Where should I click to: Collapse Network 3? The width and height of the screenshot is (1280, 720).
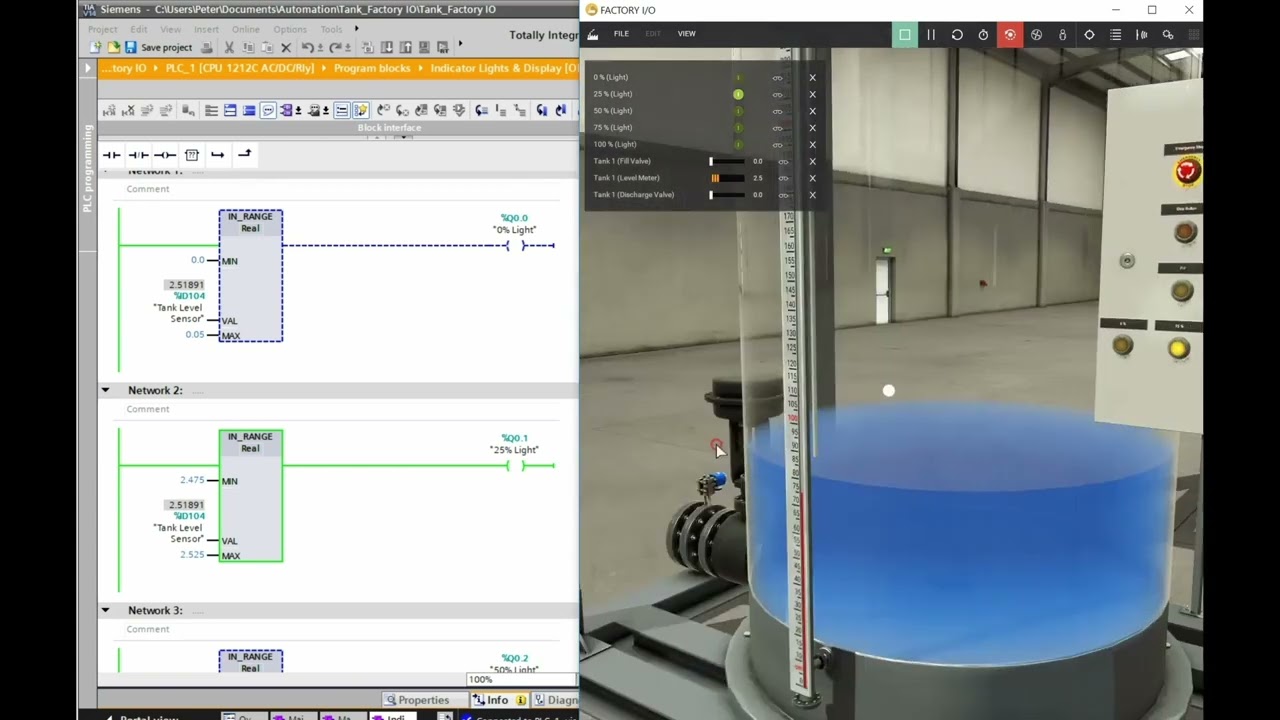[x=105, y=610]
